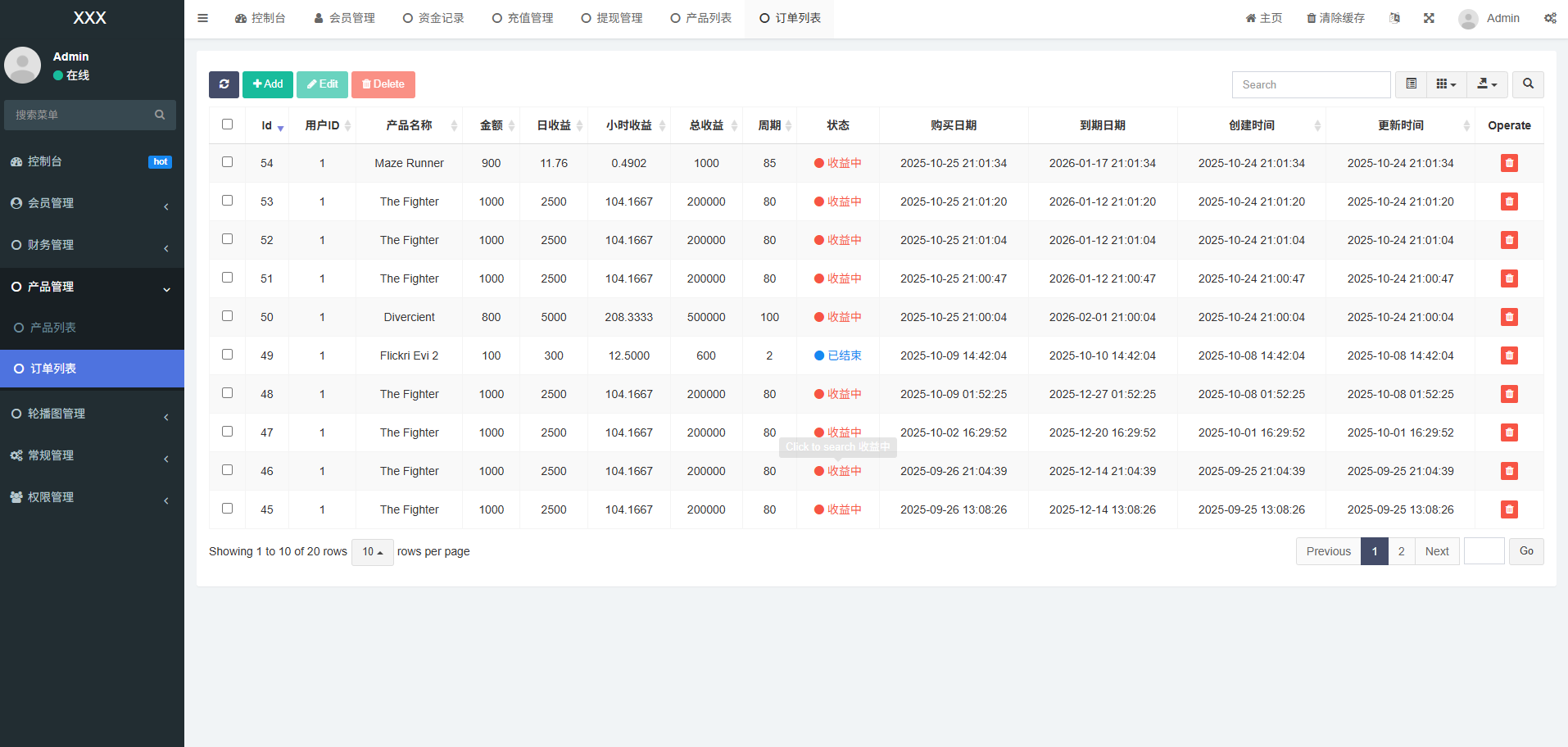
Task: Toggle the table card view icon
Action: [x=1411, y=84]
